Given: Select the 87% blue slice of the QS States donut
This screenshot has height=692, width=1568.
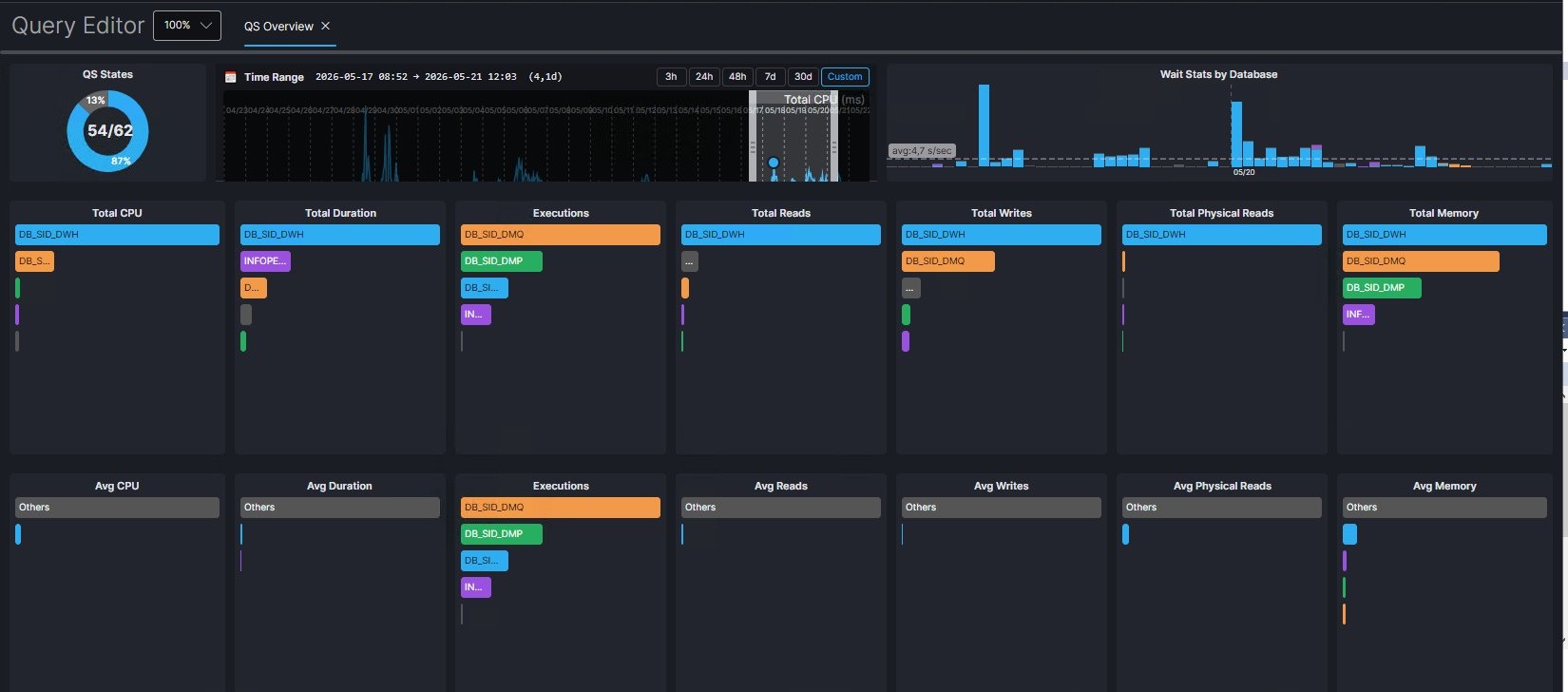Looking at the screenshot, I should click(122, 161).
